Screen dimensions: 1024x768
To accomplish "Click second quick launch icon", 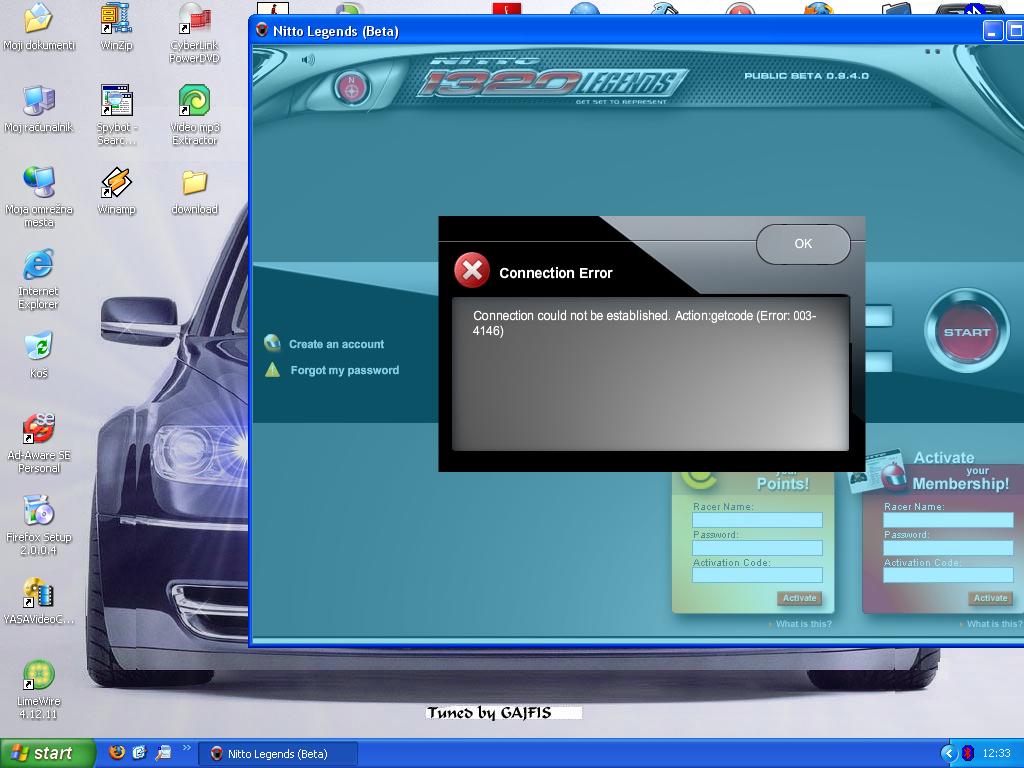I will click(140, 753).
